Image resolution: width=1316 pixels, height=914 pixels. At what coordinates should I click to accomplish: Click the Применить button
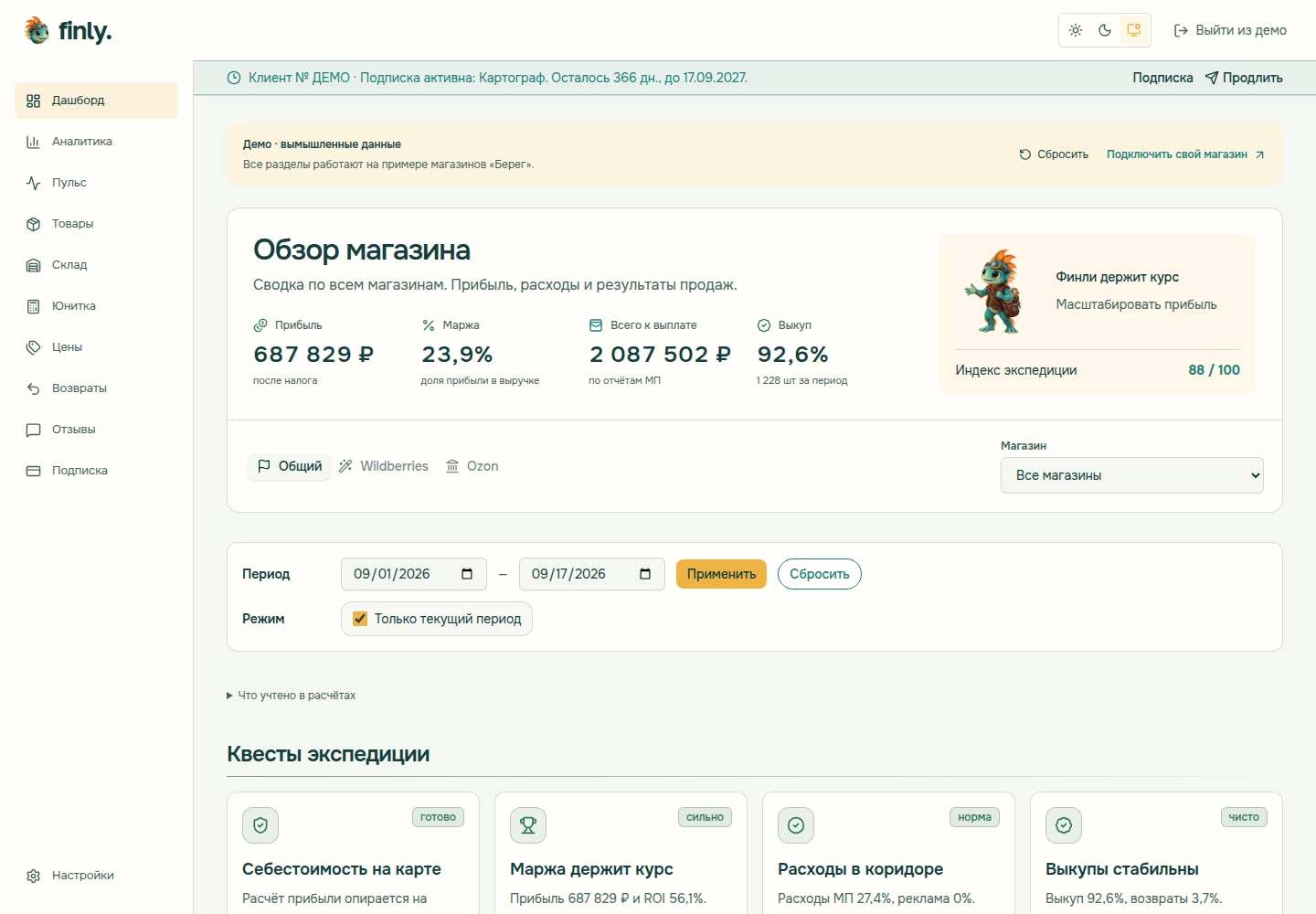[721, 574]
